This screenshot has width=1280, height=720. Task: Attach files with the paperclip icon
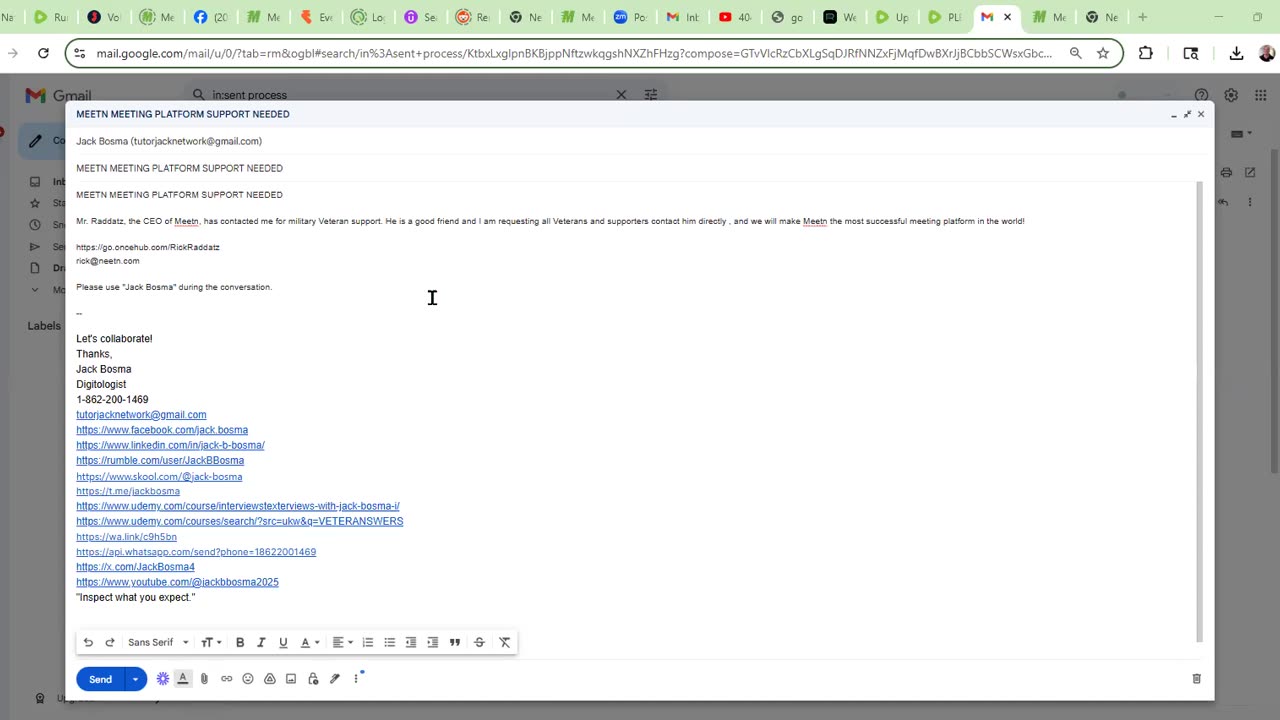click(204, 679)
